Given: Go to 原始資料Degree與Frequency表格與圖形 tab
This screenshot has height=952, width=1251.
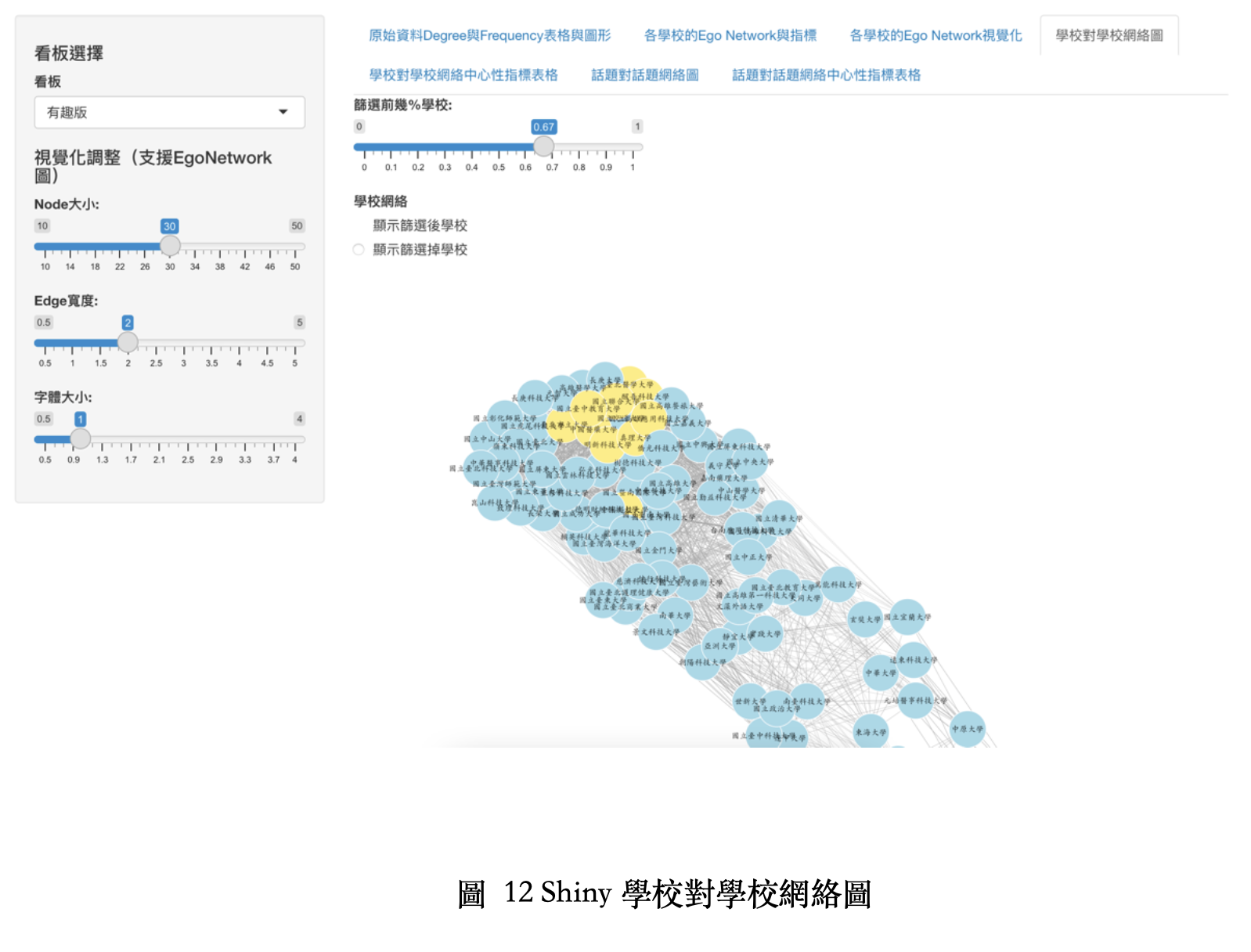Looking at the screenshot, I should [489, 35].
